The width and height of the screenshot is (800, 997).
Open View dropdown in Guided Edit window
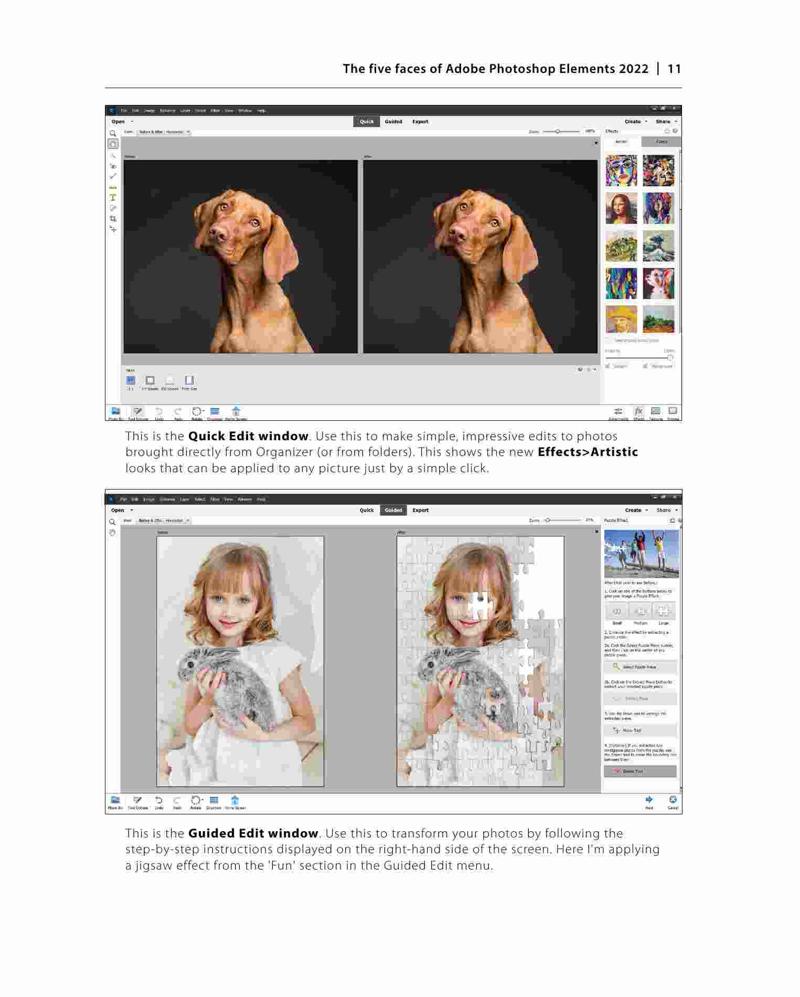pyautogui.click(x=163, y=520)
